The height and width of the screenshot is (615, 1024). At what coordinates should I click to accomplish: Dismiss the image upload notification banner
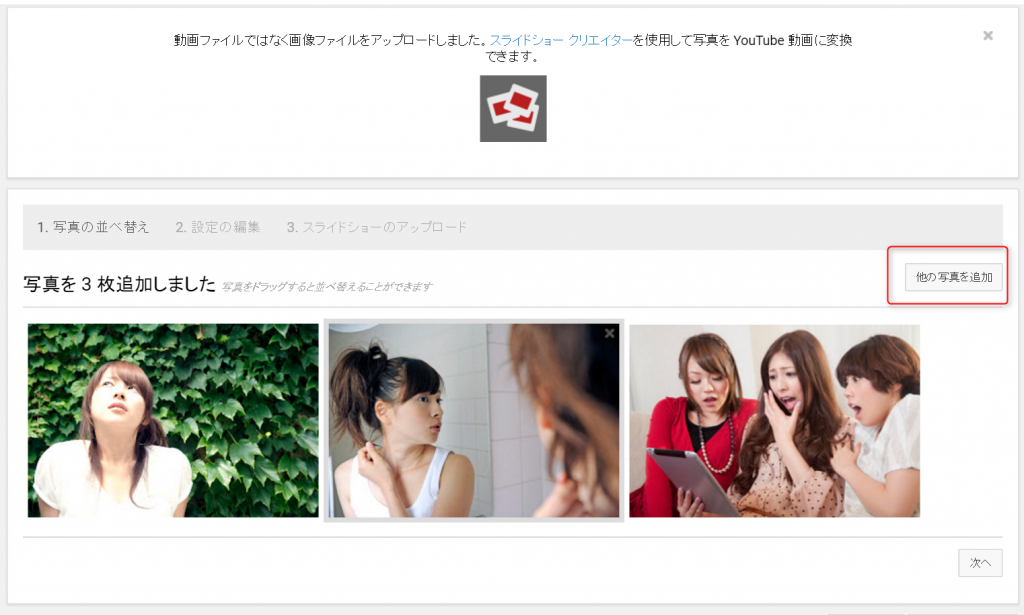click(x=988, y=35)
